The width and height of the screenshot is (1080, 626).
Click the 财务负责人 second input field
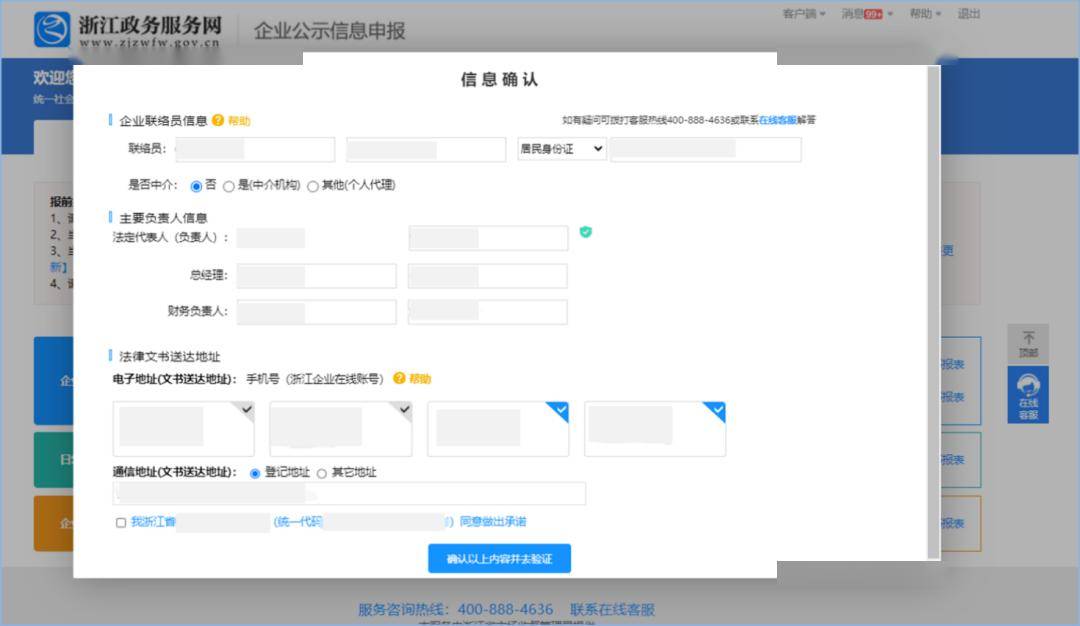[488, 312]
